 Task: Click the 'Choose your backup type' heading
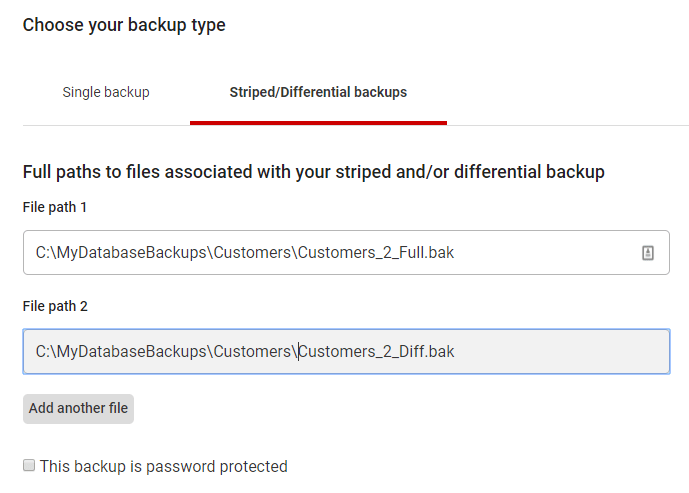(124, 25)
